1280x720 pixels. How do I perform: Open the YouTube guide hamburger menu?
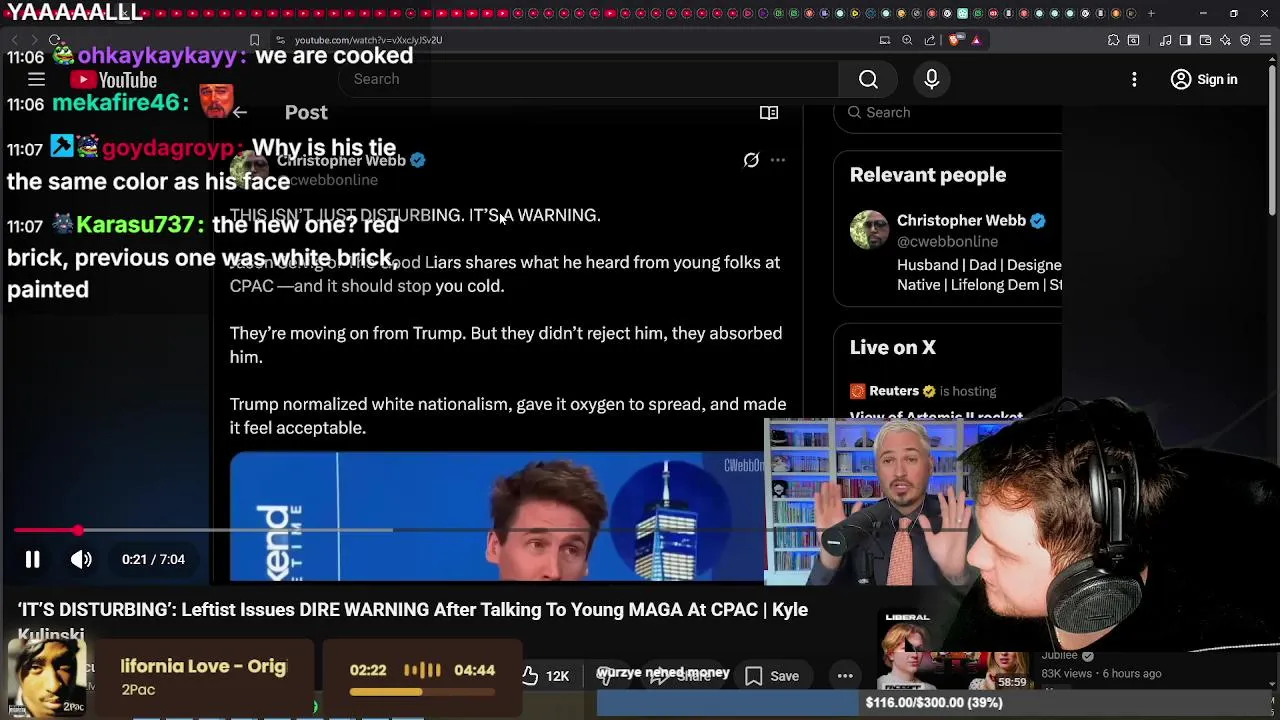36,79
